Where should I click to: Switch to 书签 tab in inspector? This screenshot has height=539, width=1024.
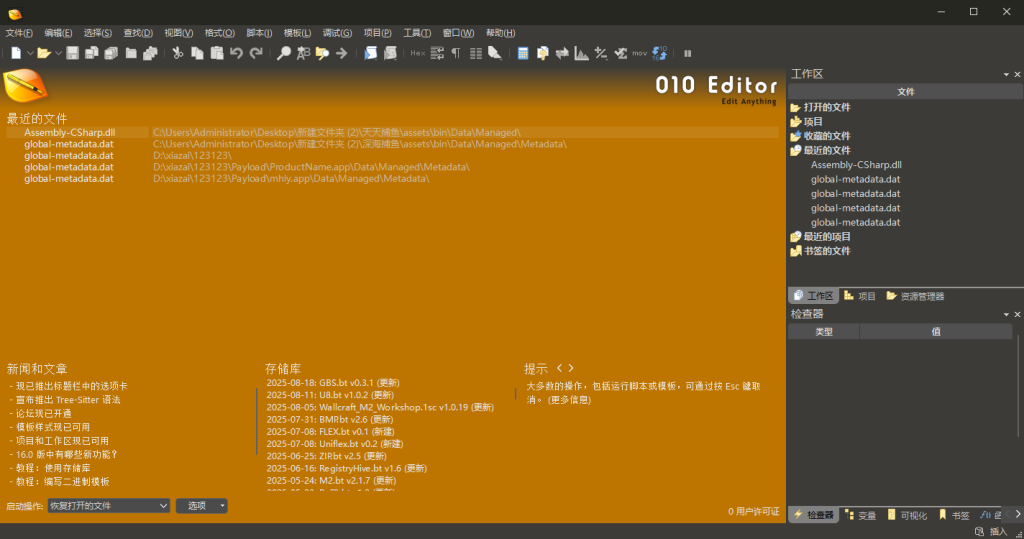coord(954,515)
